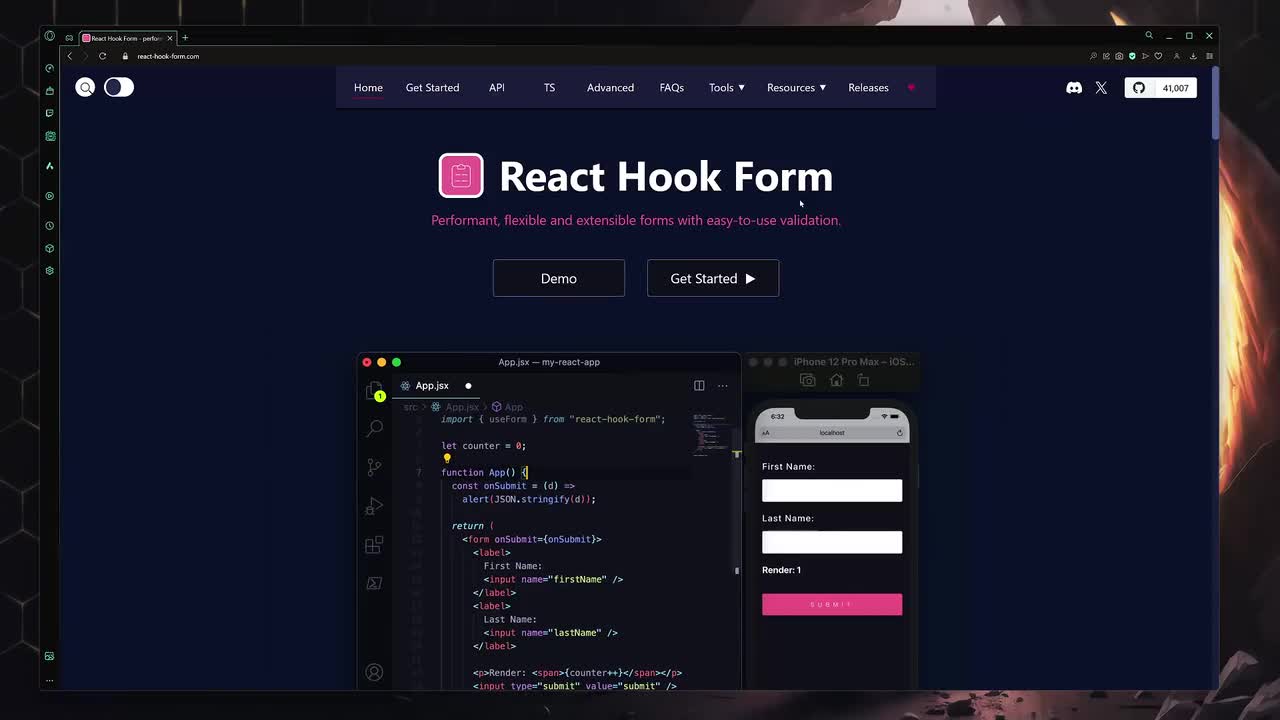Click the heart bookmark icon in address bar
This screenshot has width=1280, height=720.
tap(1158, 56)
